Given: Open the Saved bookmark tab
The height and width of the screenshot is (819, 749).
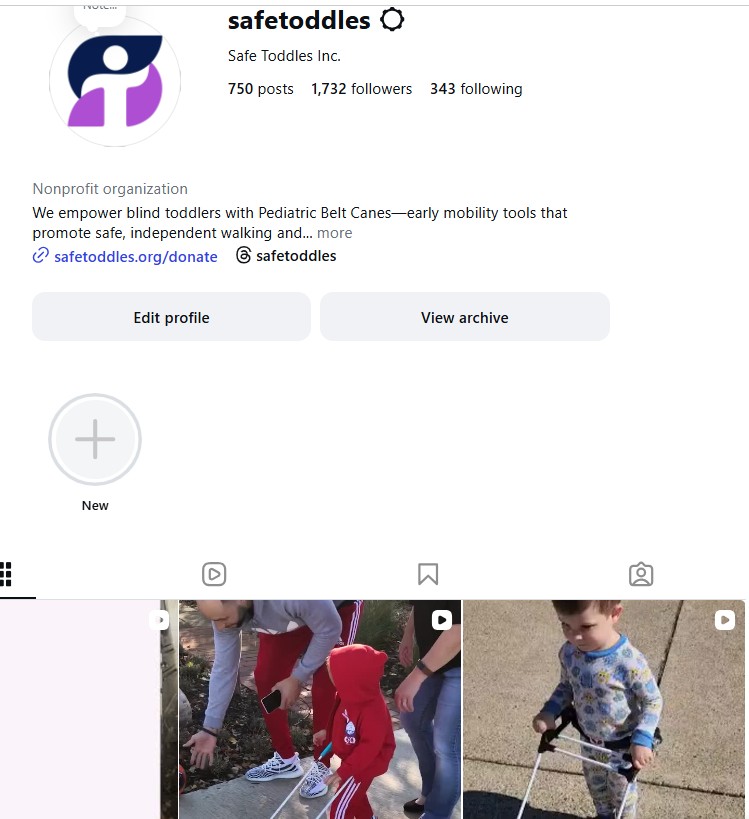Looking at the screenshot, I should click(x=428, y=574).
